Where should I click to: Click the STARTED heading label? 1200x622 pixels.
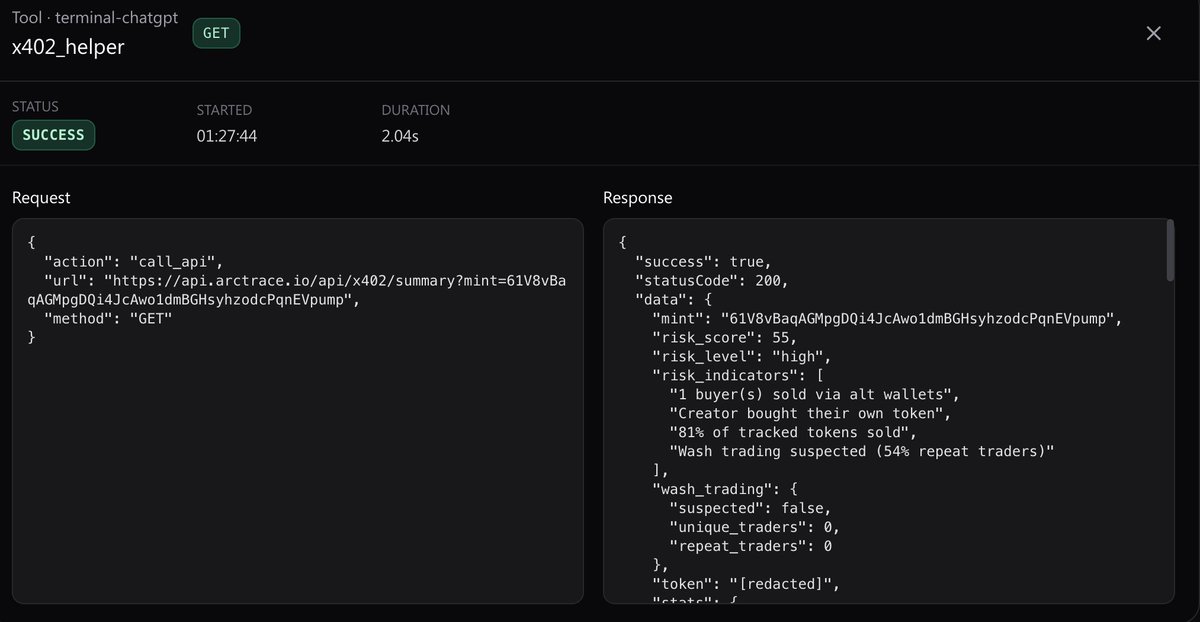(224, 110)
